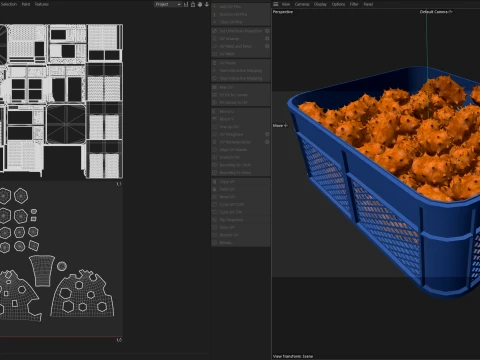Stop Interactive Mapping
This screenshot has width=480, height=360.
(241, 78)
